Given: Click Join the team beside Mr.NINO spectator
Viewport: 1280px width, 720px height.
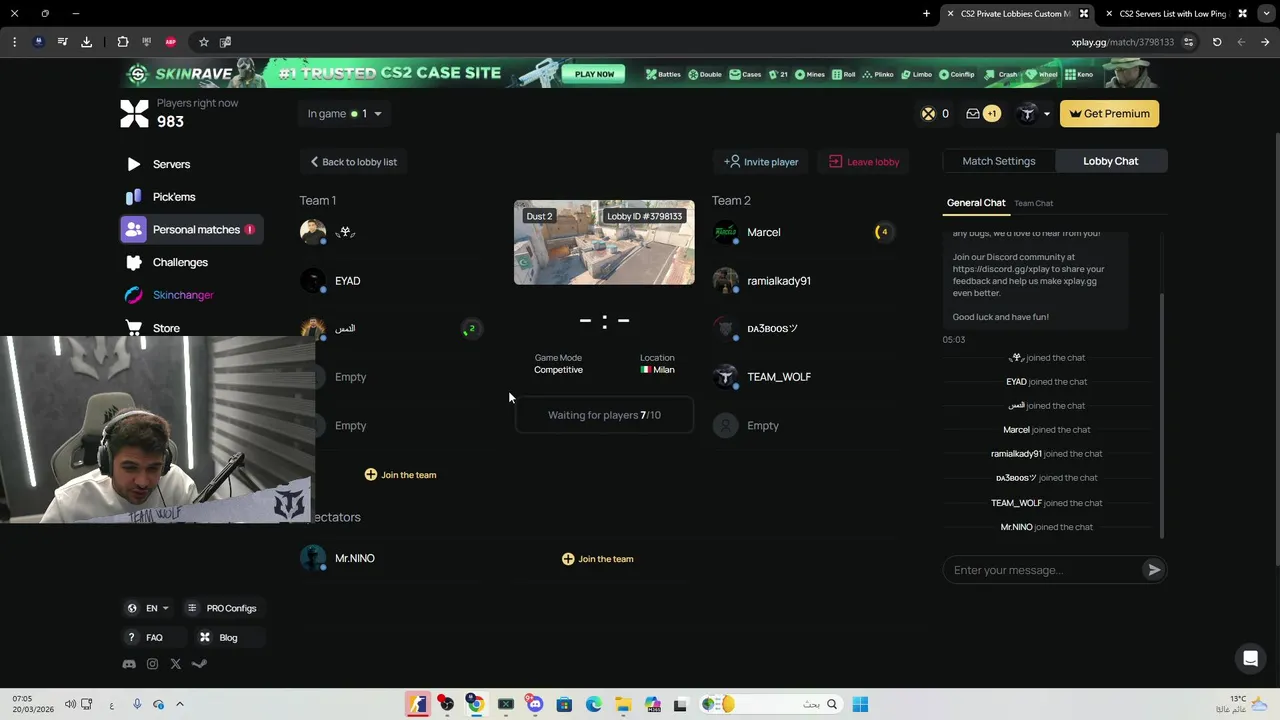Looking at the screenshot, I should (597, 559).
